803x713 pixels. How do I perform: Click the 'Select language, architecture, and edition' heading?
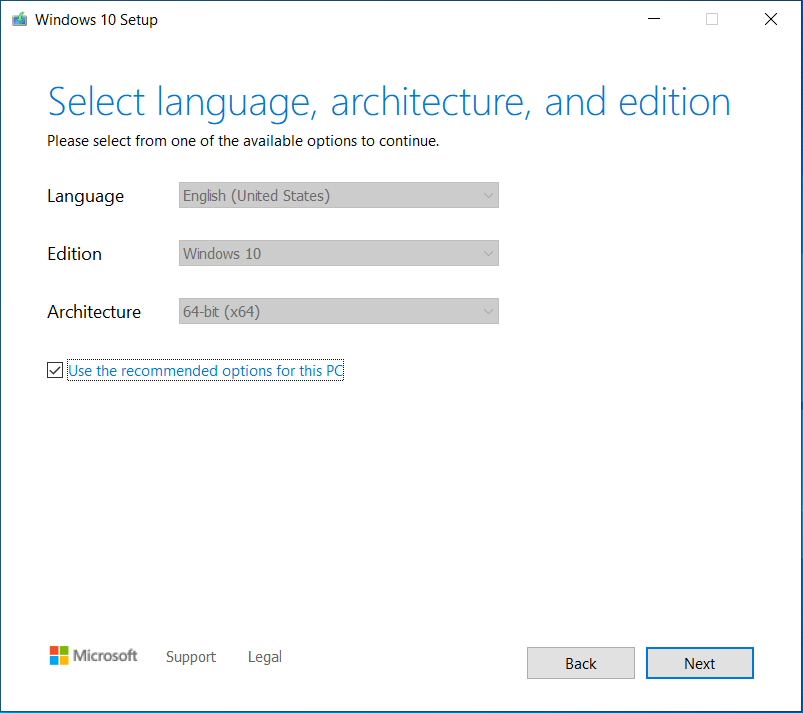tap(389, 102)
